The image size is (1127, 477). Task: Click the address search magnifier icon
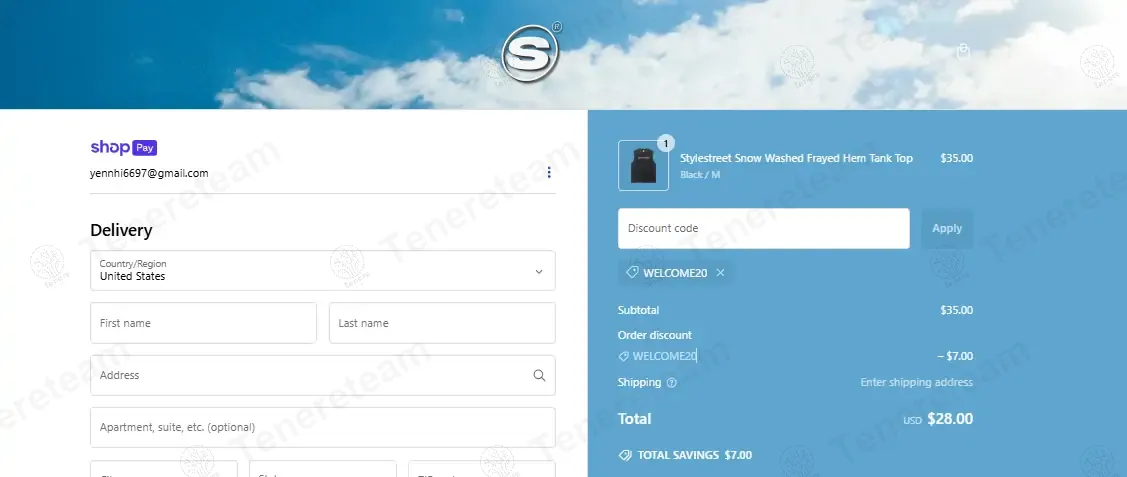pos(539,375)
